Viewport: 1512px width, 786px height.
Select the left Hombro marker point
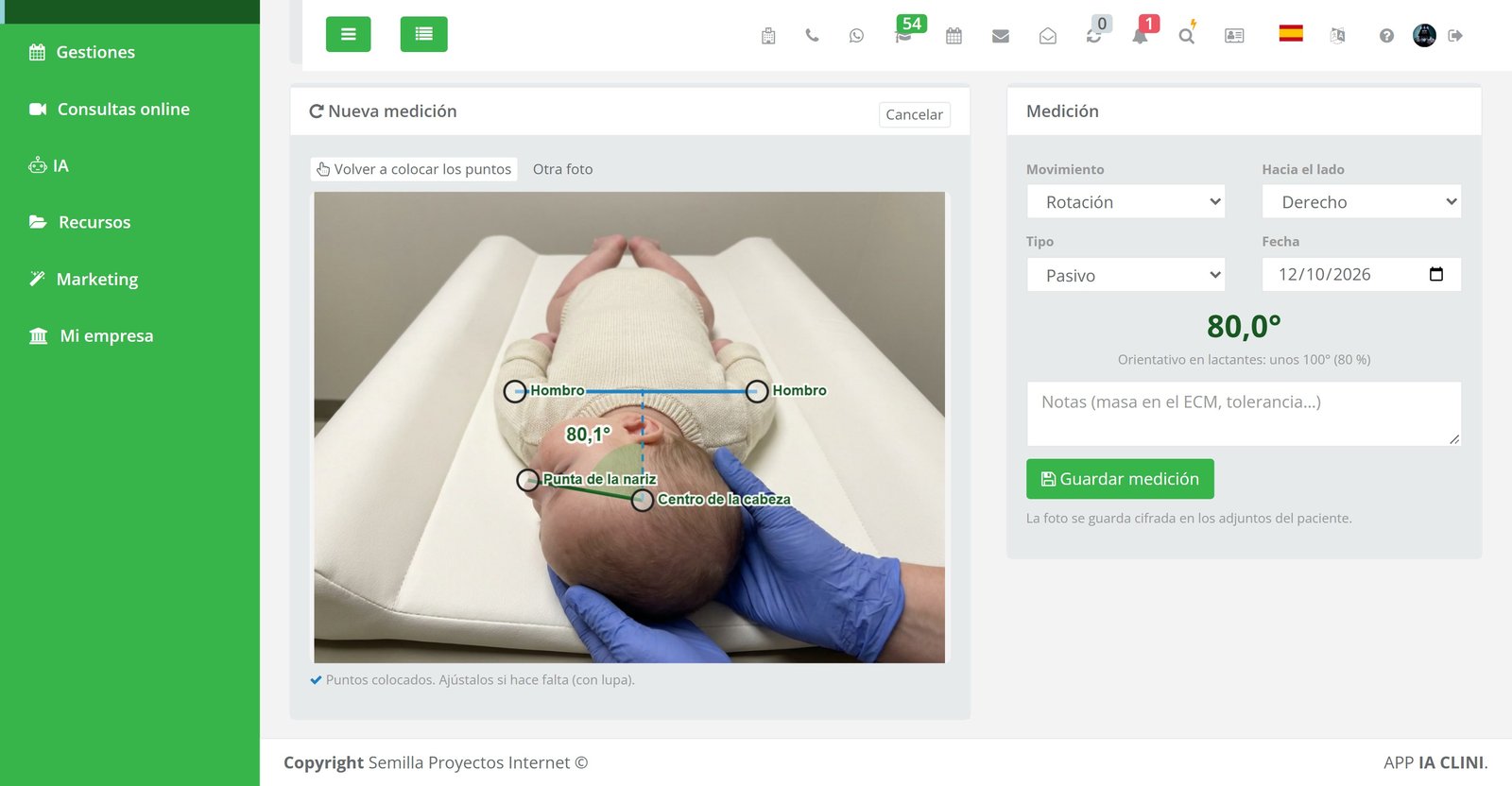click(x=514, y=391)
